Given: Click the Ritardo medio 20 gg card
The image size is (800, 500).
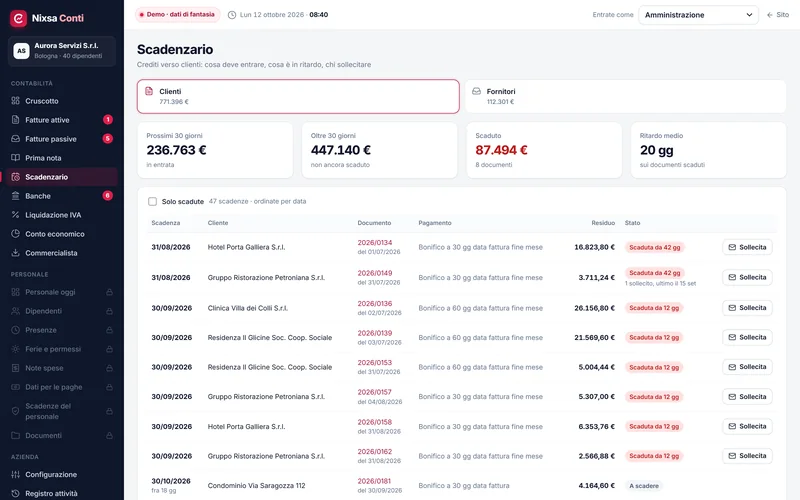Looking at the screenshot, I should pyautogui.click(x=708, y=150).
